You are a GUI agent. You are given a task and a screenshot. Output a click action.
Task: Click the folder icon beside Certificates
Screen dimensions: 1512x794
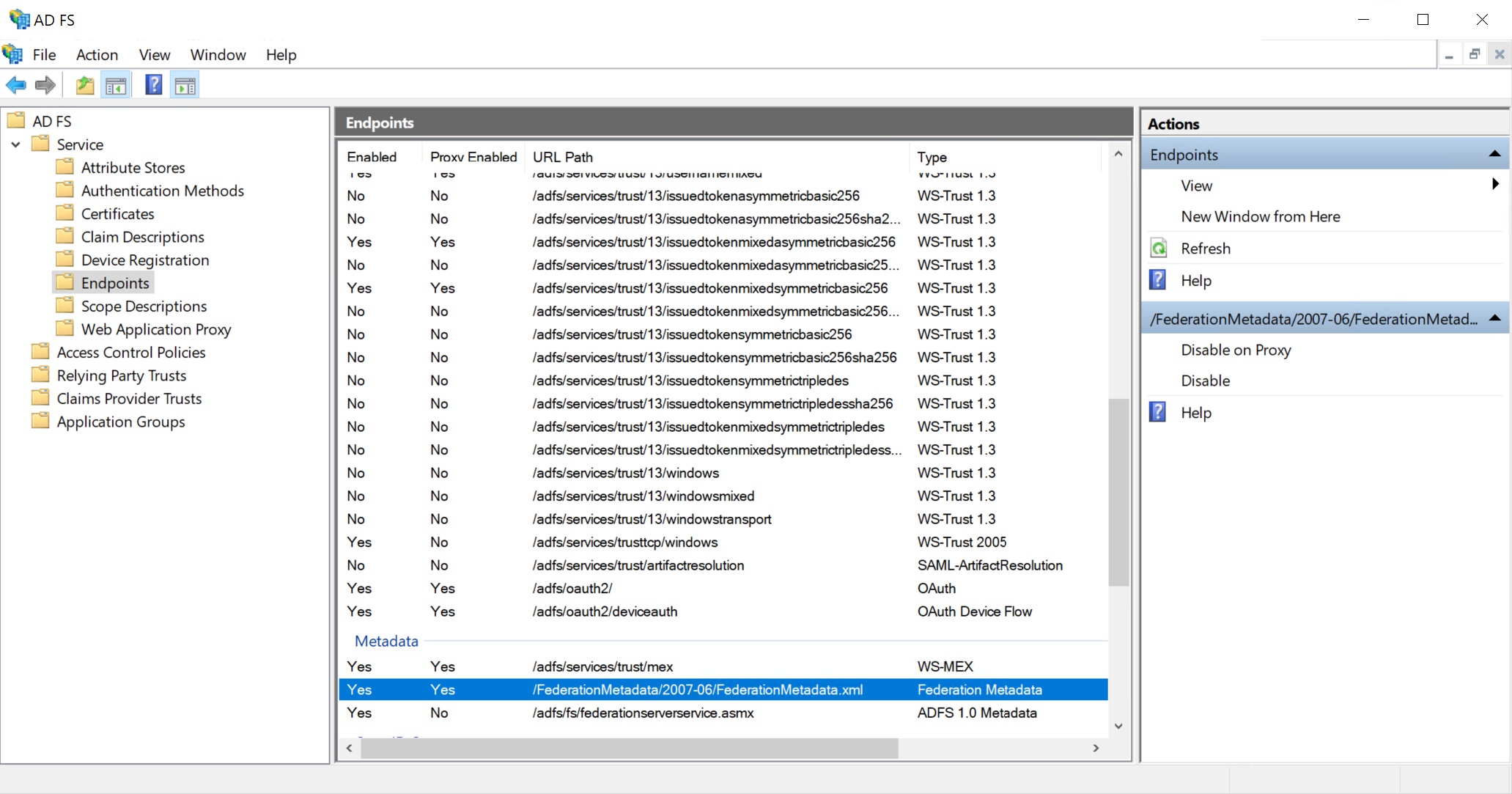click(x=64, y=213)
